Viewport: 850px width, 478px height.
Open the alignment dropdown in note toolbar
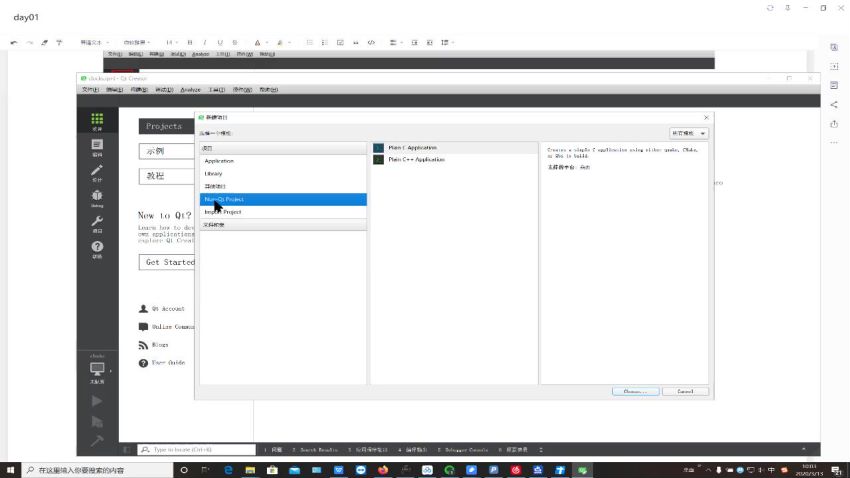coord(395,42)
